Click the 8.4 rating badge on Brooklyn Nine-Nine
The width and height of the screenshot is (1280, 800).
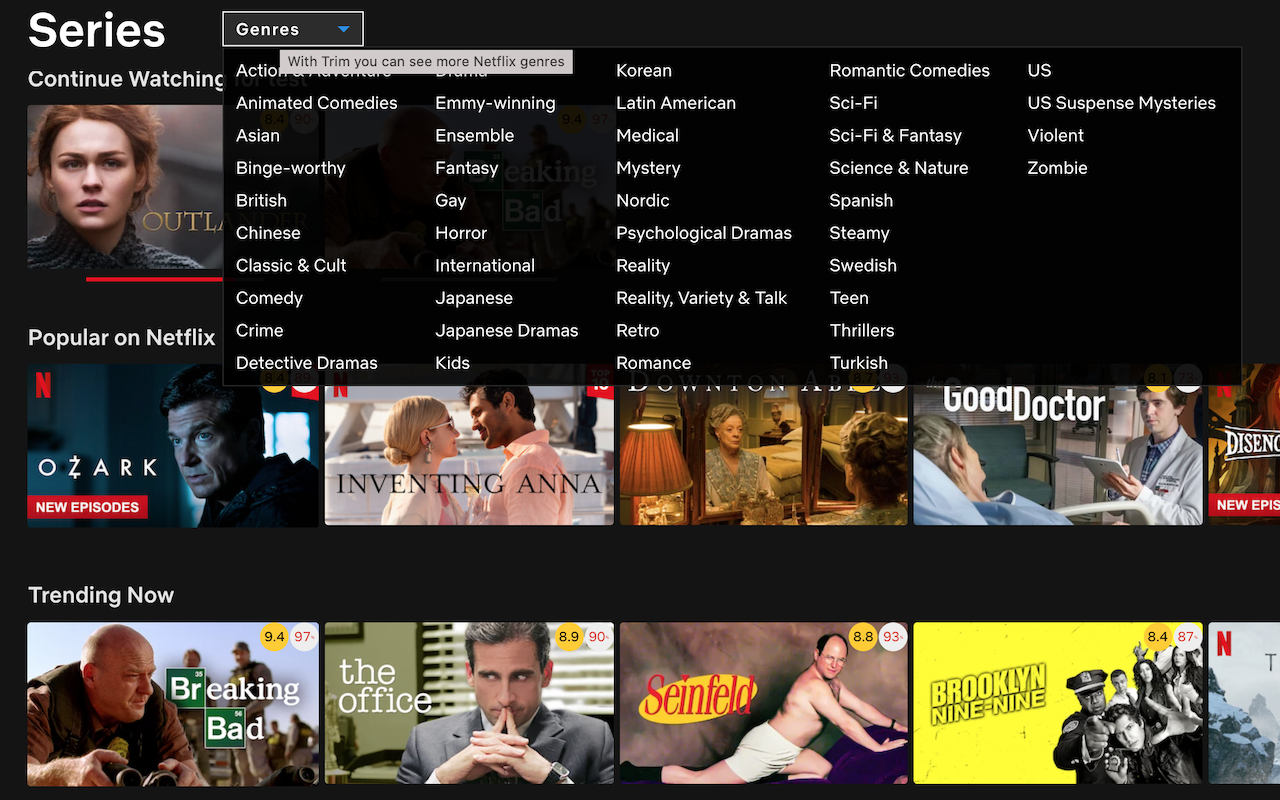coord(1158,637)
